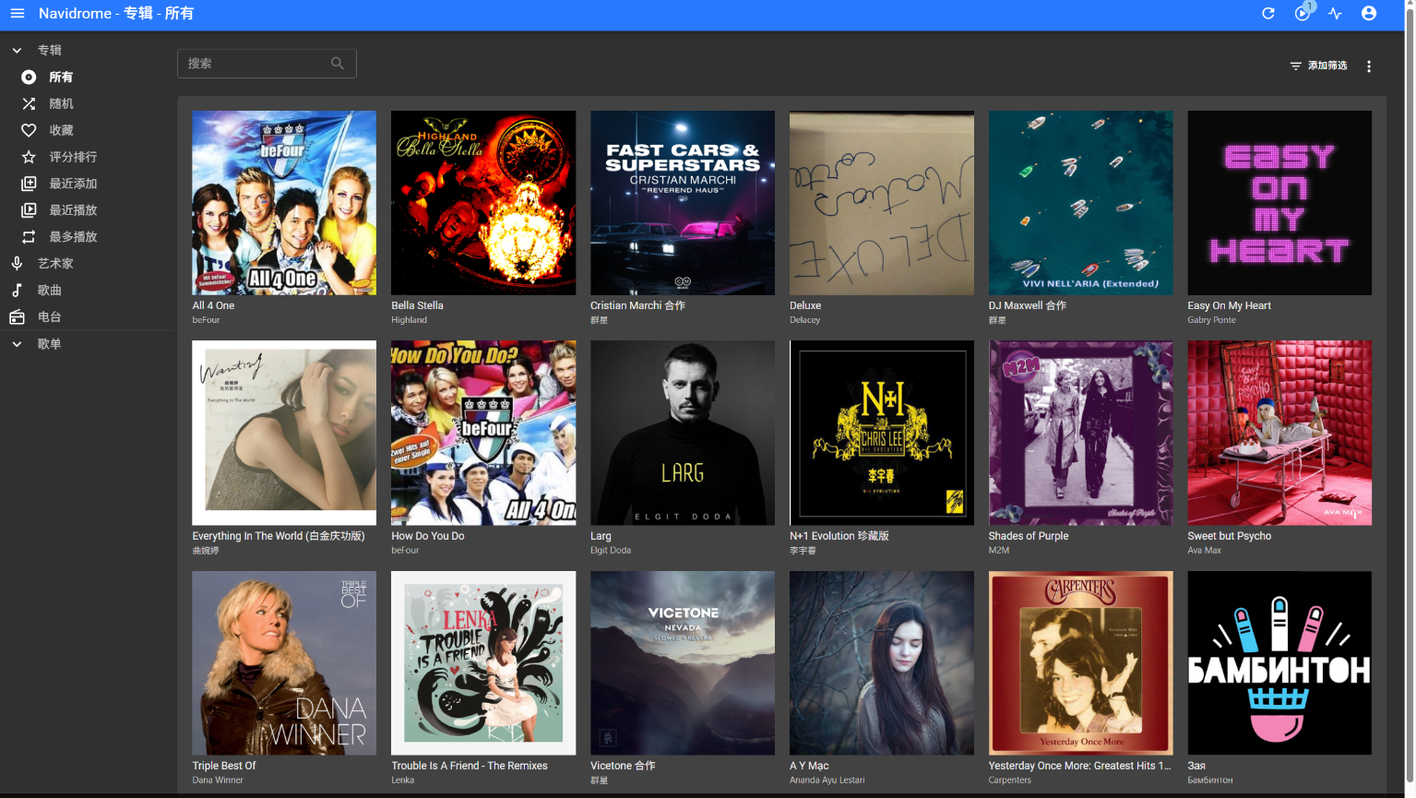The height and width of the screenshot is (798, 1416).
Task: Open the activity monitor icon
Action: [x=1335, y=14]
